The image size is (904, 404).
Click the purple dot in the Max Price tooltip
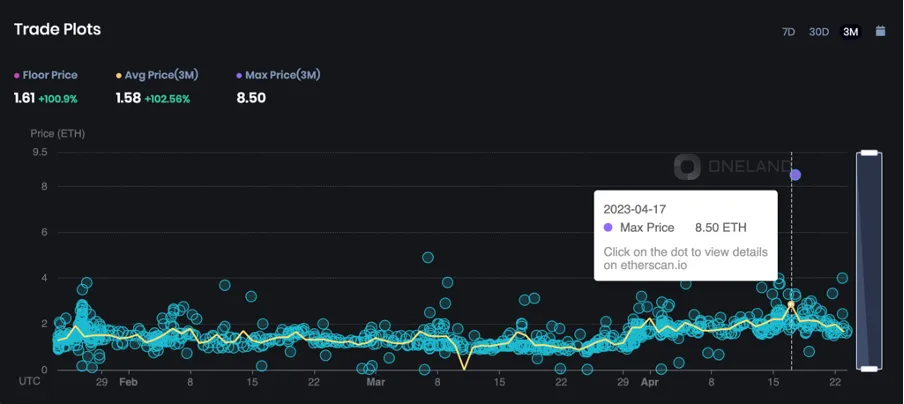point(608,228)
